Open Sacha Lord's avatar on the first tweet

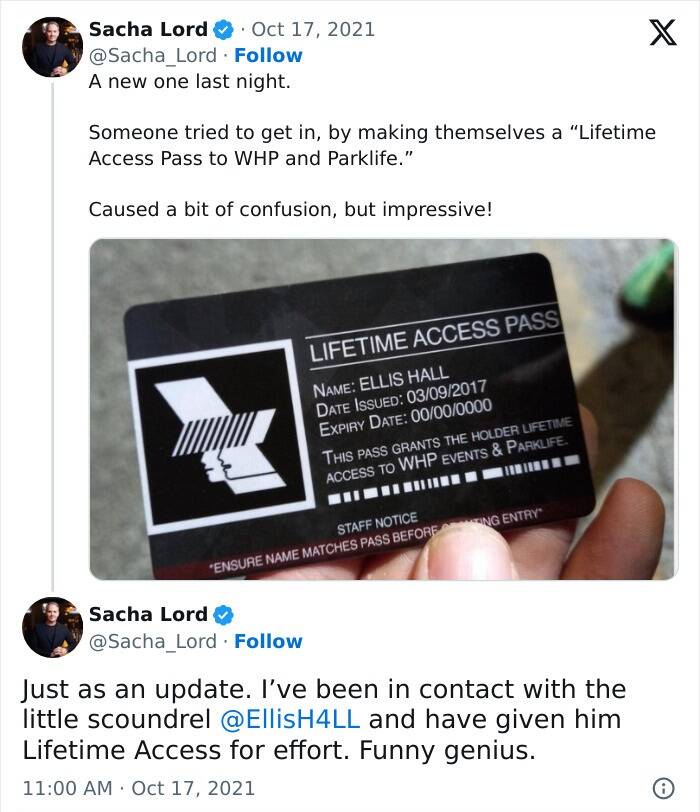click(52, 47)
